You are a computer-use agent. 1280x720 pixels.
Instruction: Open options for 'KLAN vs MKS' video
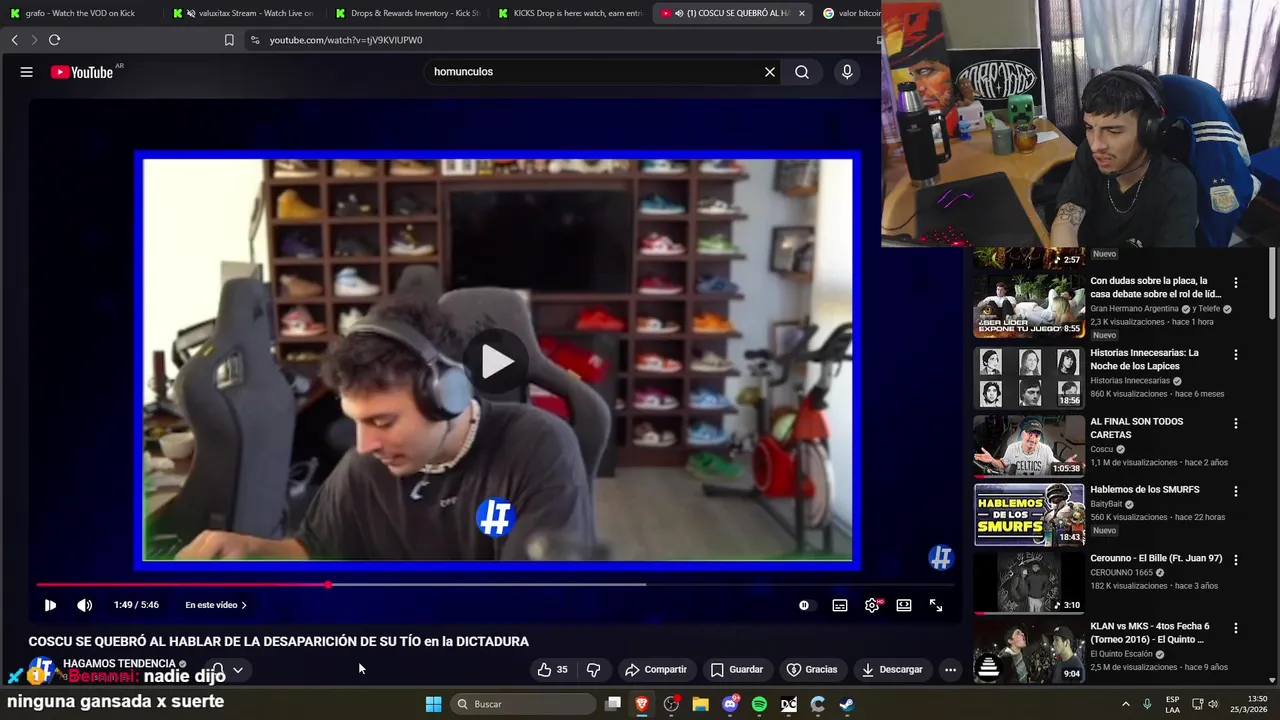(1235, 628)
